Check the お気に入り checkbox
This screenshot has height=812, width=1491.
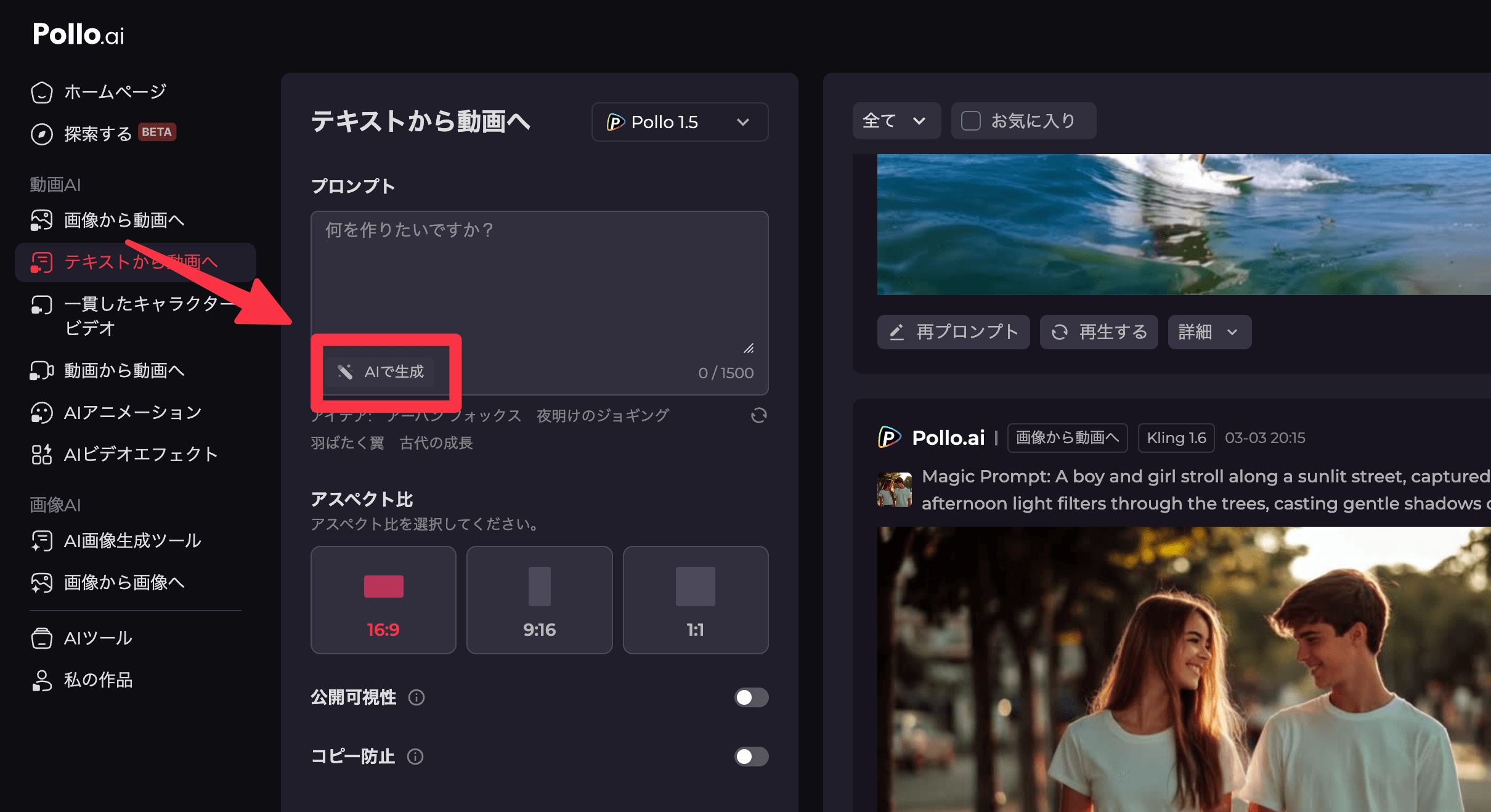[971, 121]
